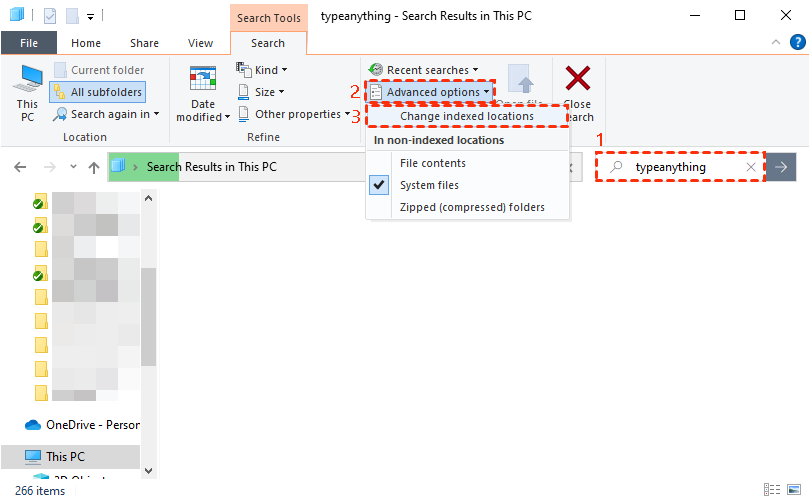Open the Kind dropdown
The width and height of the screenshot is (810, 503).
(263, 70)
